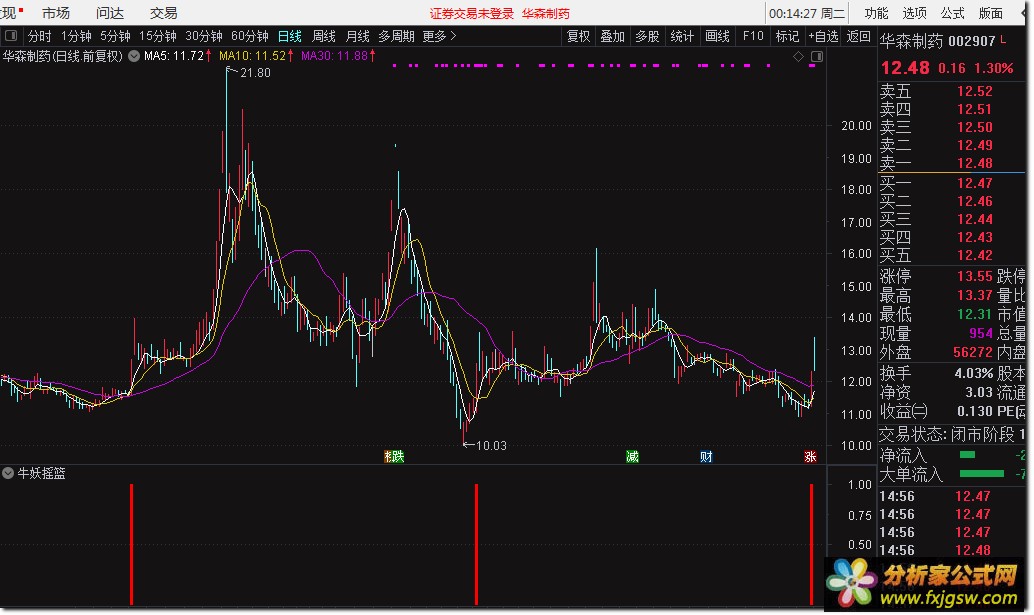The image size is (1034, 615).
Task: Click the 叠加 overlay button
Action: pyautogui.click(x=613, y=36)
